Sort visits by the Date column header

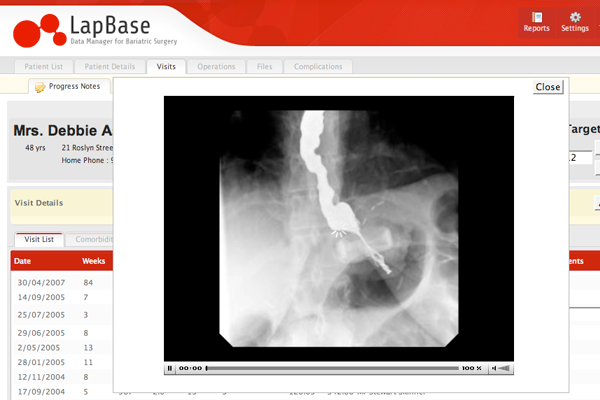coord(22,261)
